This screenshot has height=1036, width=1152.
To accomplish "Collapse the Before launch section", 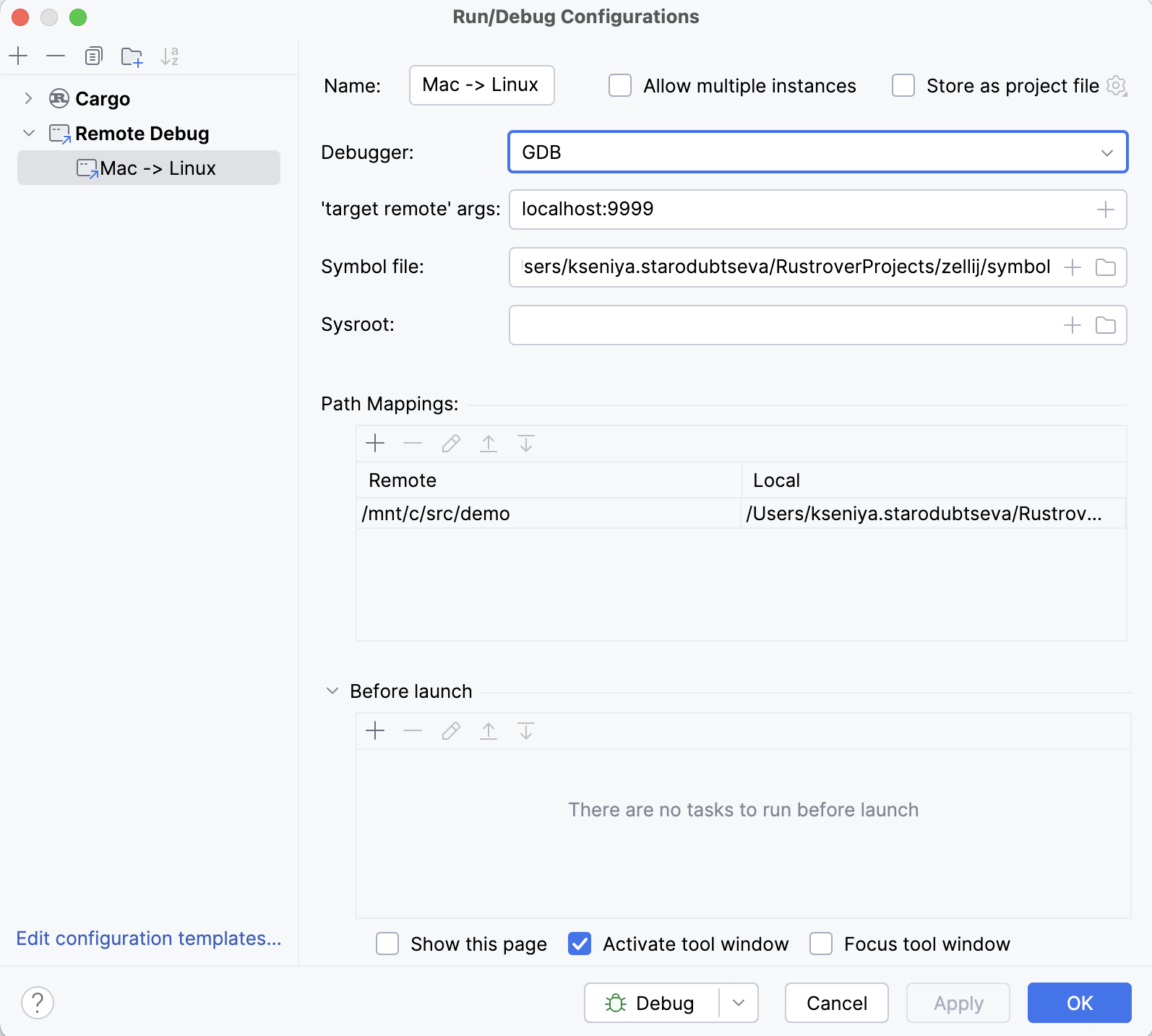I will tap(332, 691).
